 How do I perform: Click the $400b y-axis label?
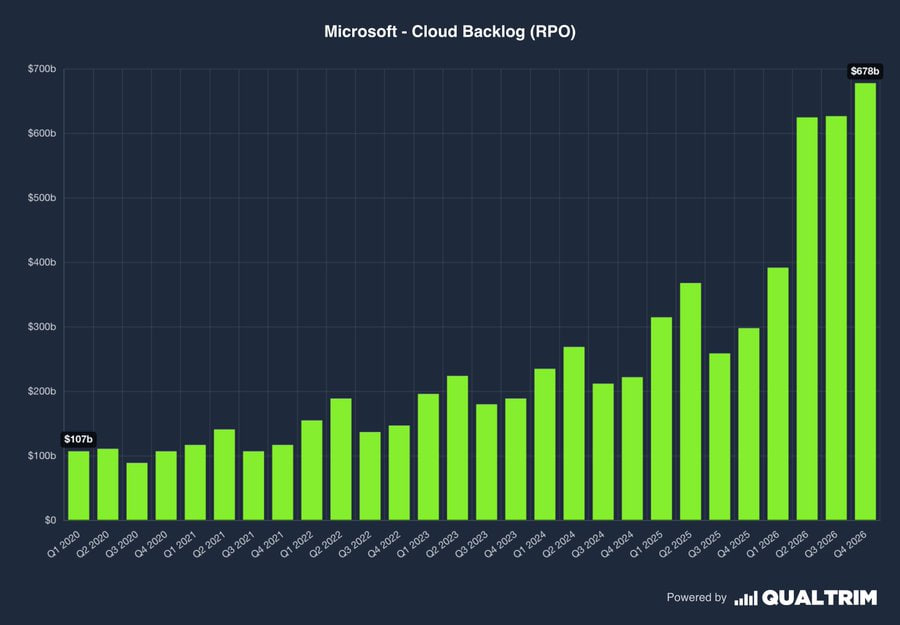pyautogui.click(x=42, y=262)
